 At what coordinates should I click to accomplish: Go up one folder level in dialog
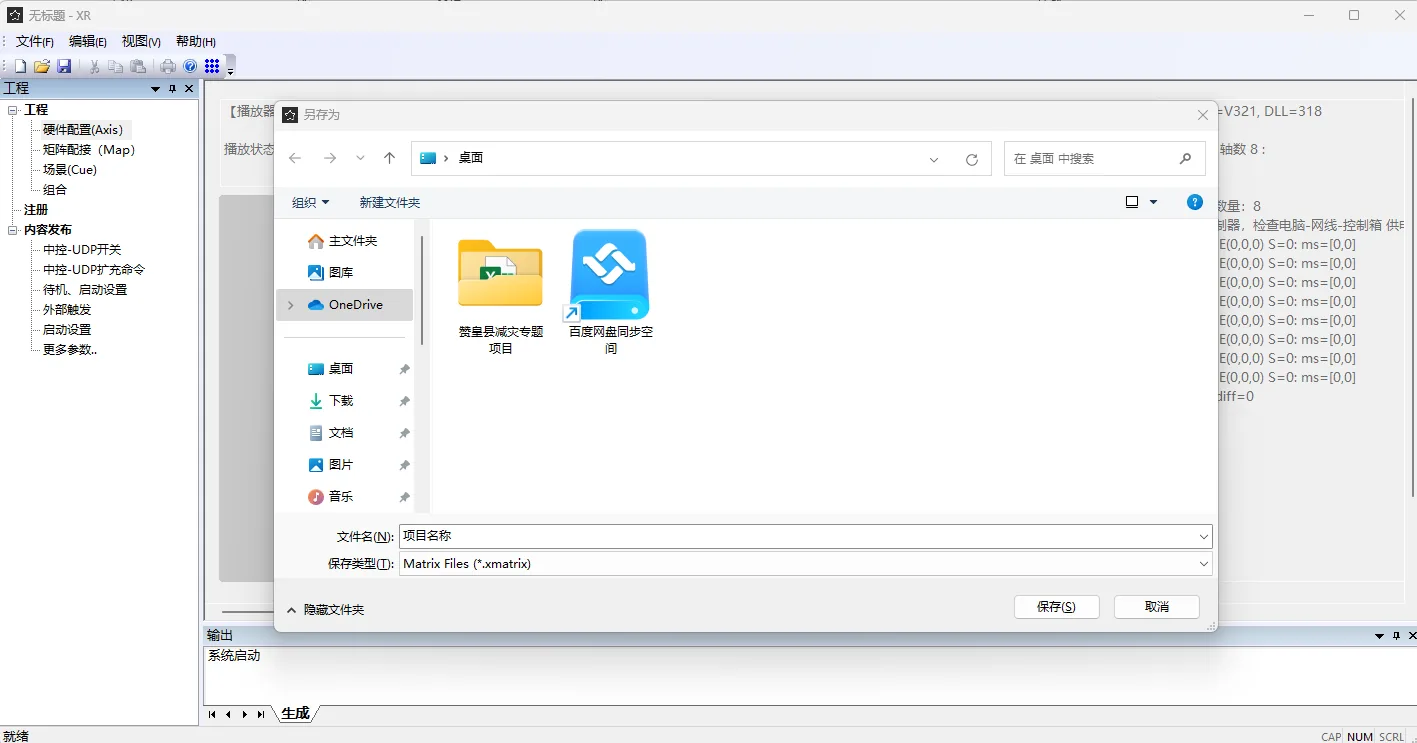pyautogui.click(x=390, y=158)
